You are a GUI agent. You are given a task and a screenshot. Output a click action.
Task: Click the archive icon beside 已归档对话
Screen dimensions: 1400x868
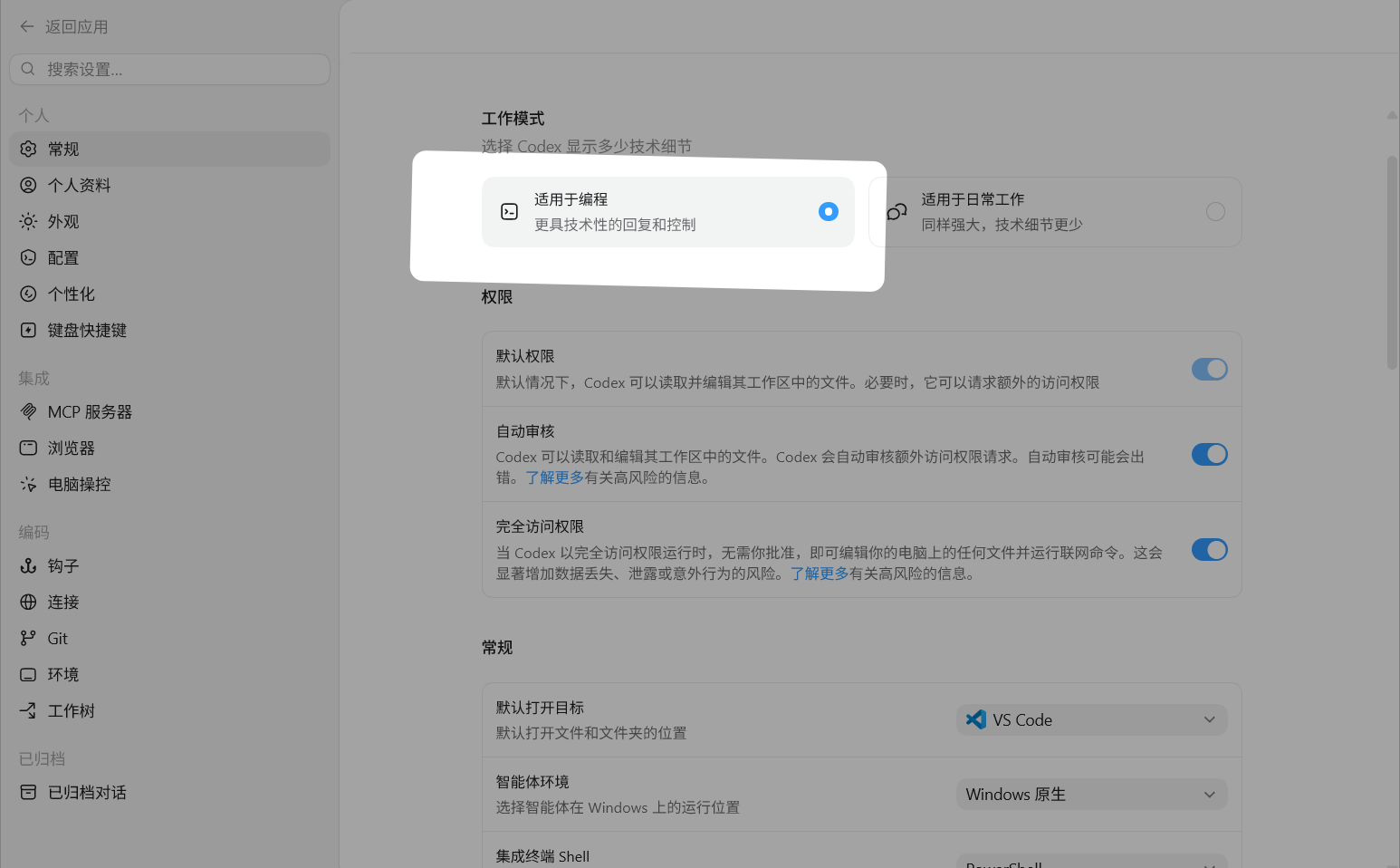(28, 792)
